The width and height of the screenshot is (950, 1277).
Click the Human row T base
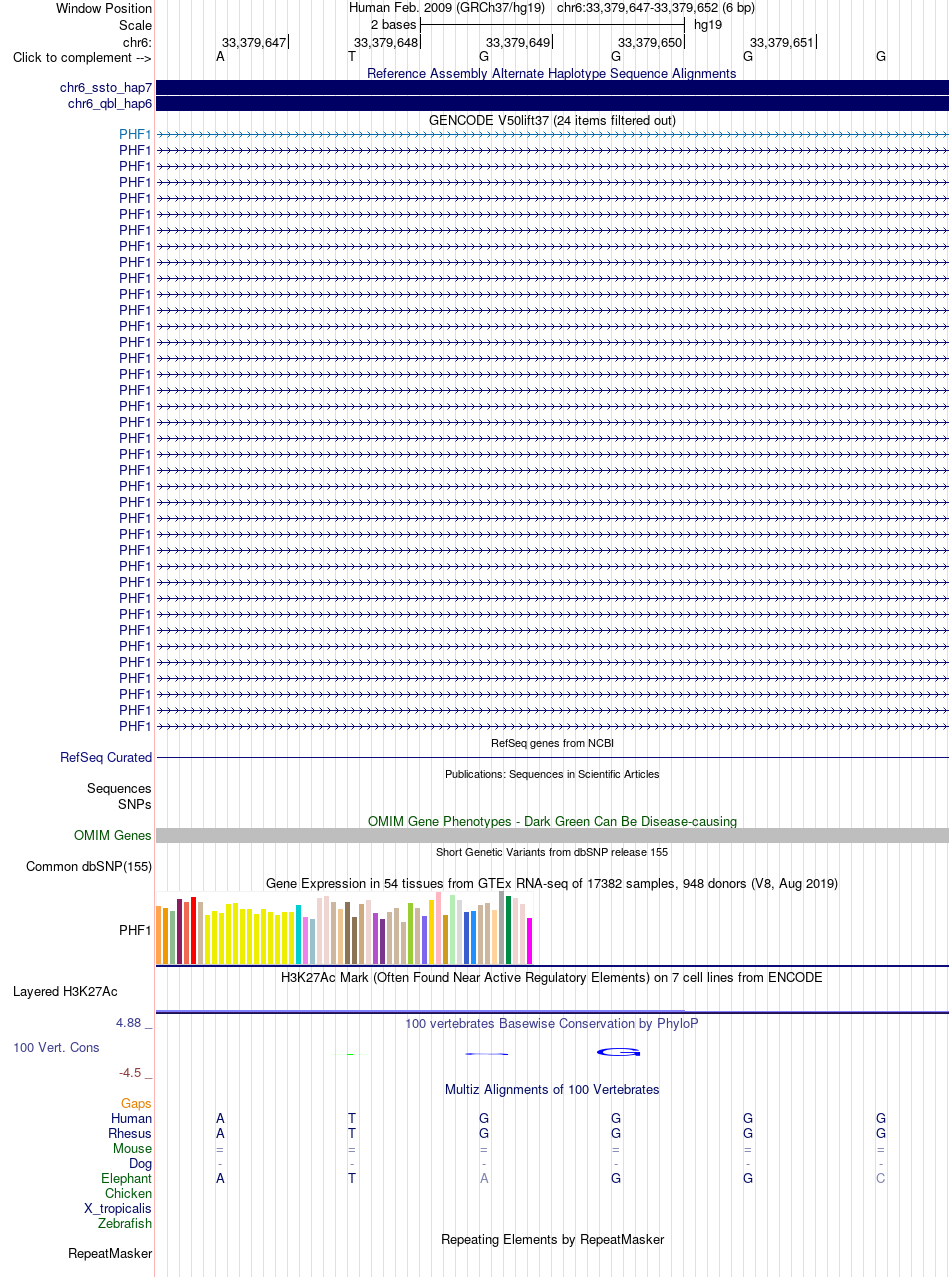352,1119
